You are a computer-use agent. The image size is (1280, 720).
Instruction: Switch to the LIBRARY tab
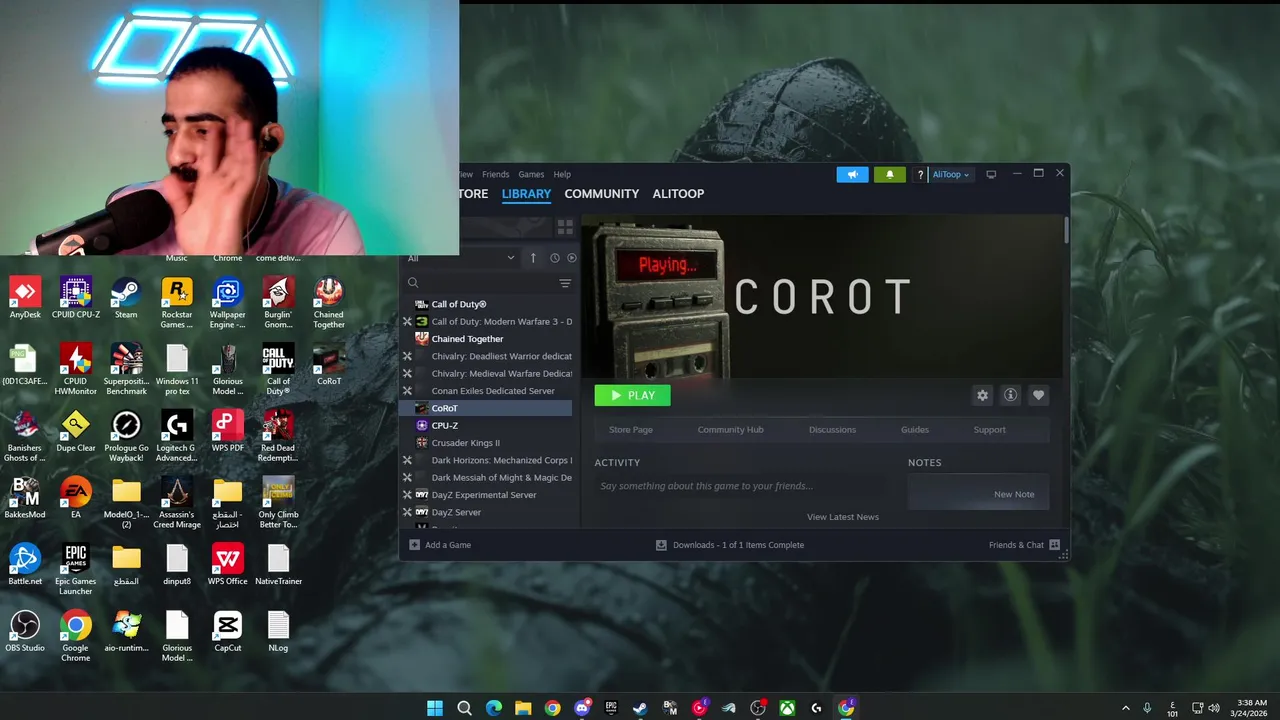pos(526,194)
